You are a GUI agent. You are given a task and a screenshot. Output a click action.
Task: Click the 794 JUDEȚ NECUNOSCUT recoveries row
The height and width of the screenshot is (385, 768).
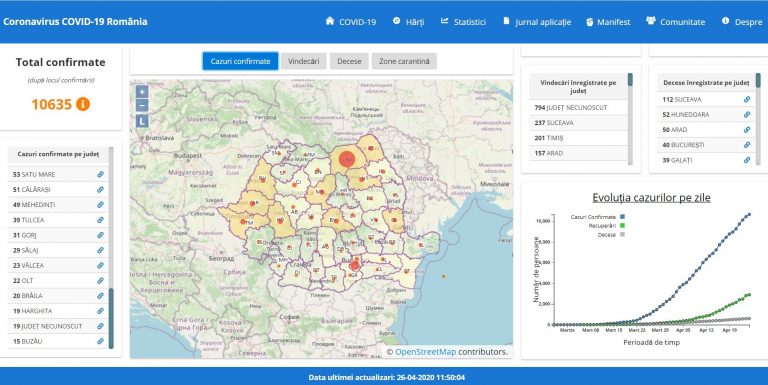coord(578,108)
